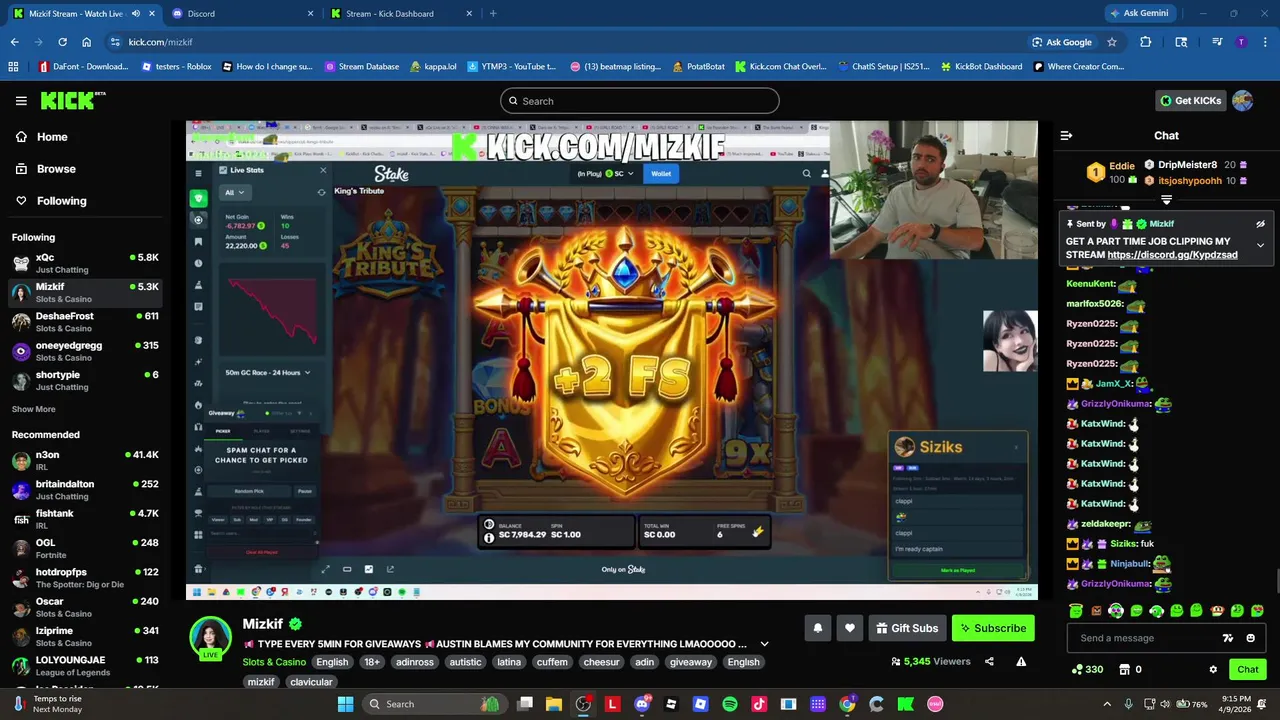Click the green Subscribe button

[x=993, y=628]
